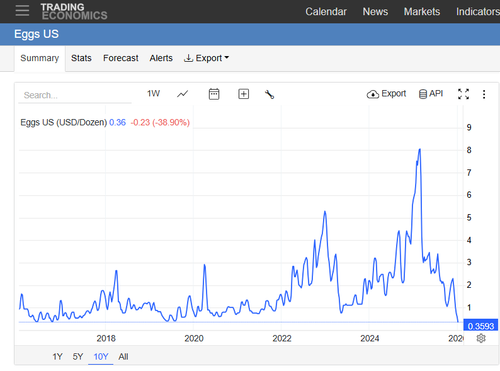Open the News menu
Screen dimensions: 500x371
coord(375,12)
